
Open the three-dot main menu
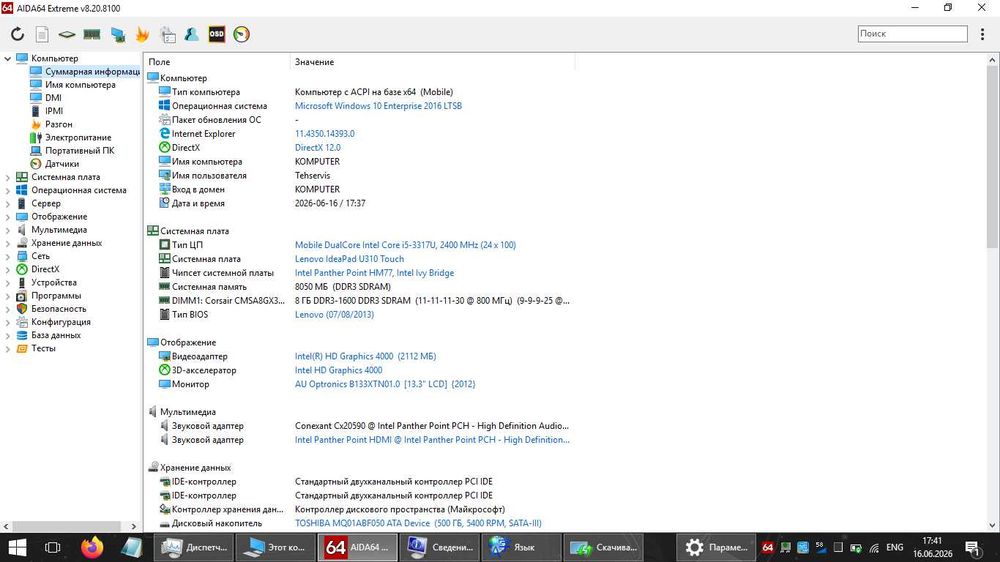coord(982,34)
